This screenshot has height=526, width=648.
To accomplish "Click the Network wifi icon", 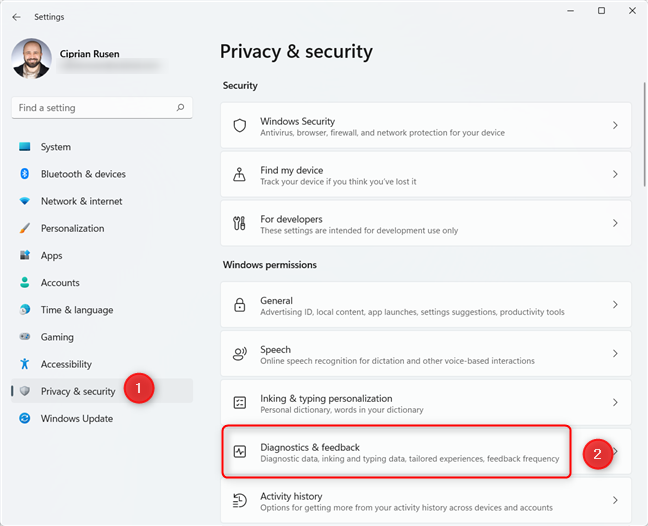I will point(24,201).
